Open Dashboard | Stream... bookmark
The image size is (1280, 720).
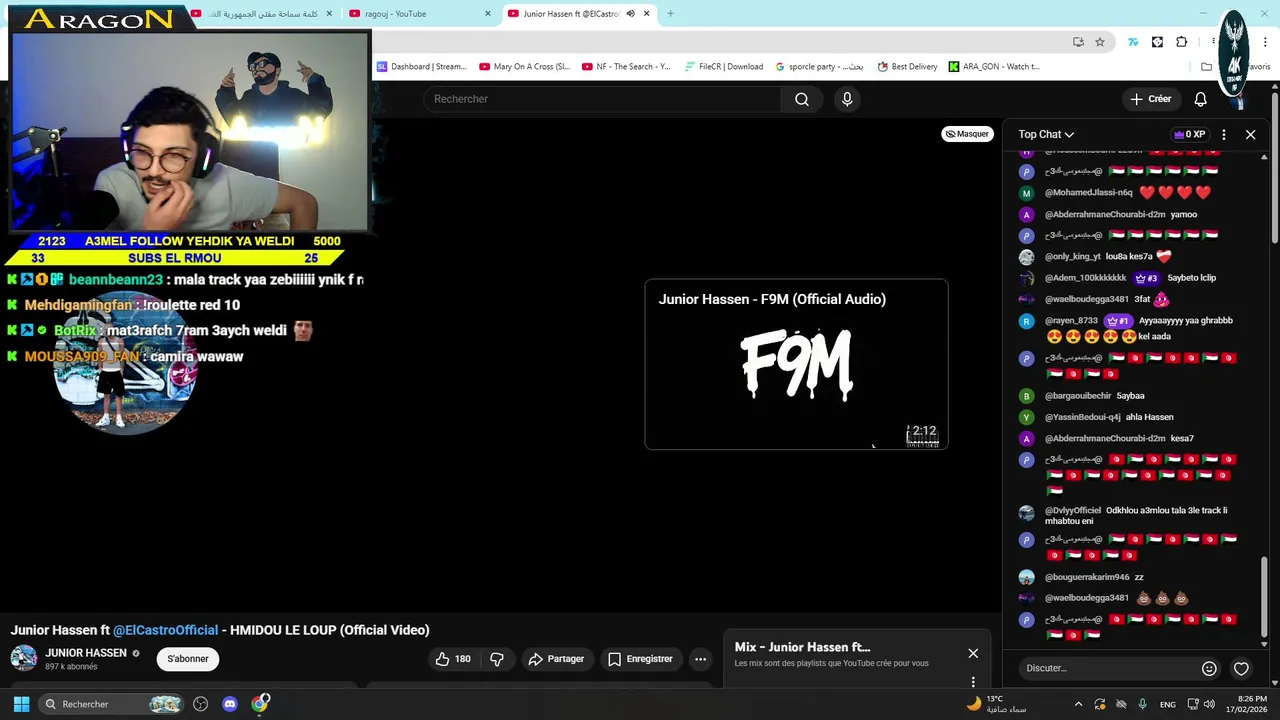click(421, 67)
